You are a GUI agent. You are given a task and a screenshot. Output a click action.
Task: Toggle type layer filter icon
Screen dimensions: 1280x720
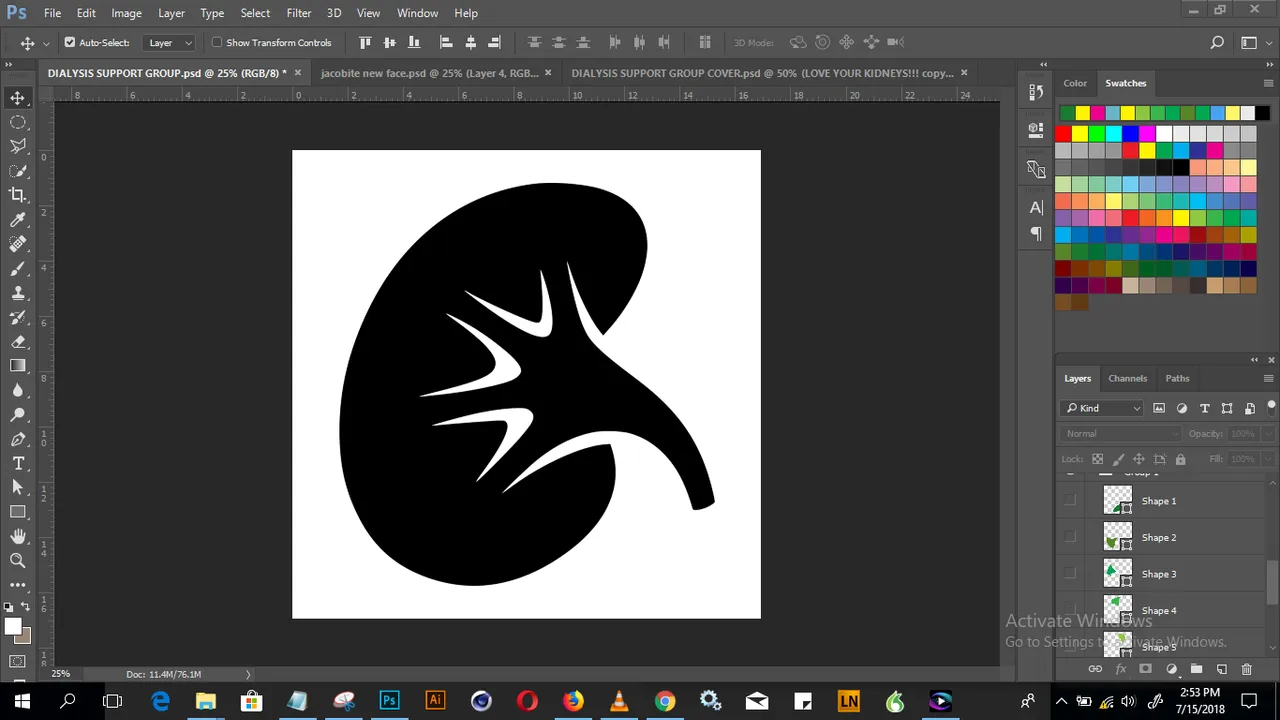(x=1204, y=408)
